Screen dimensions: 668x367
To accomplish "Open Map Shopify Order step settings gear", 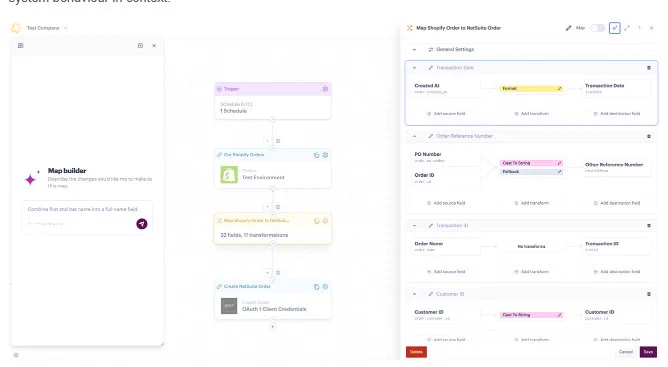I will (325, 221).
